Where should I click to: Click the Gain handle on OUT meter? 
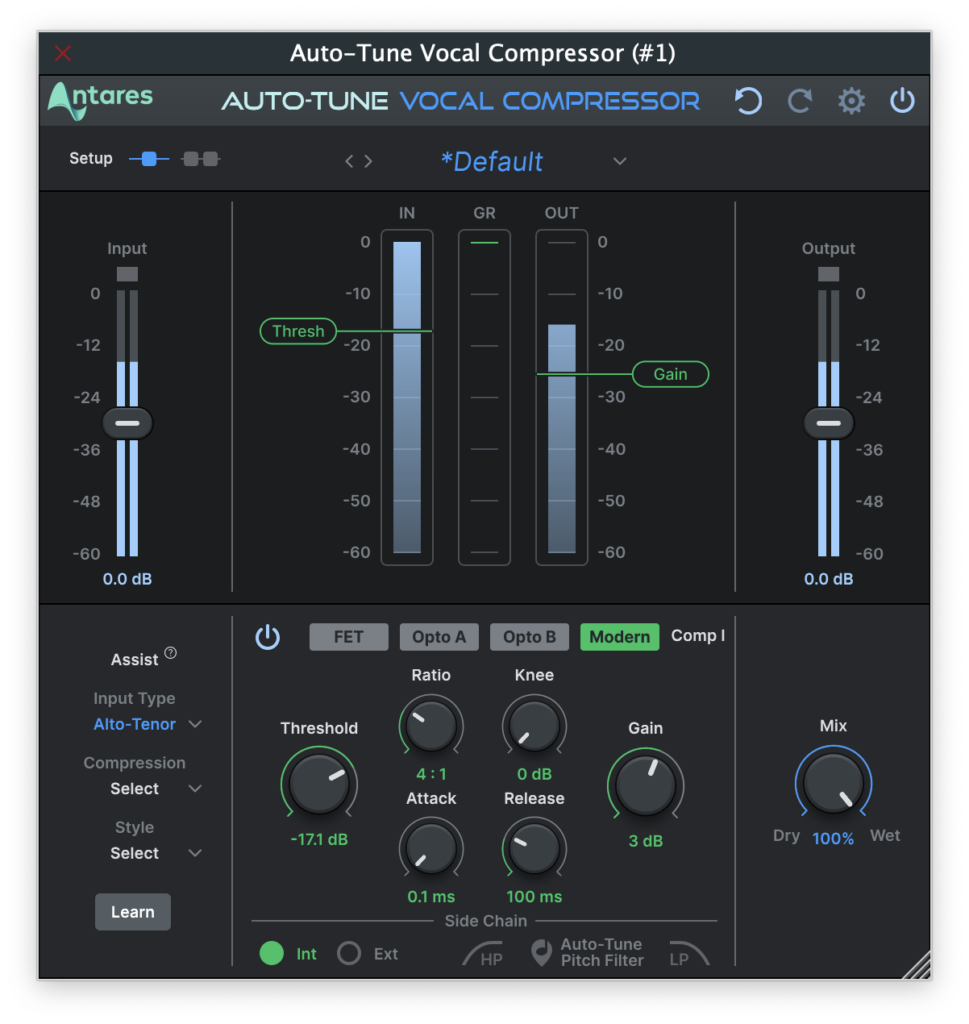pos(671,374)
